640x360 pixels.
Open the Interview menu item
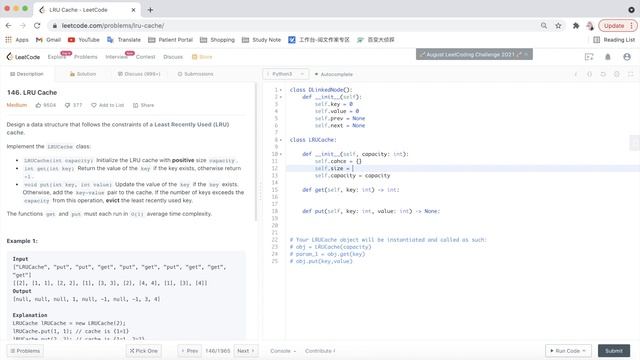pyautogui.click(x=116, y=57)
